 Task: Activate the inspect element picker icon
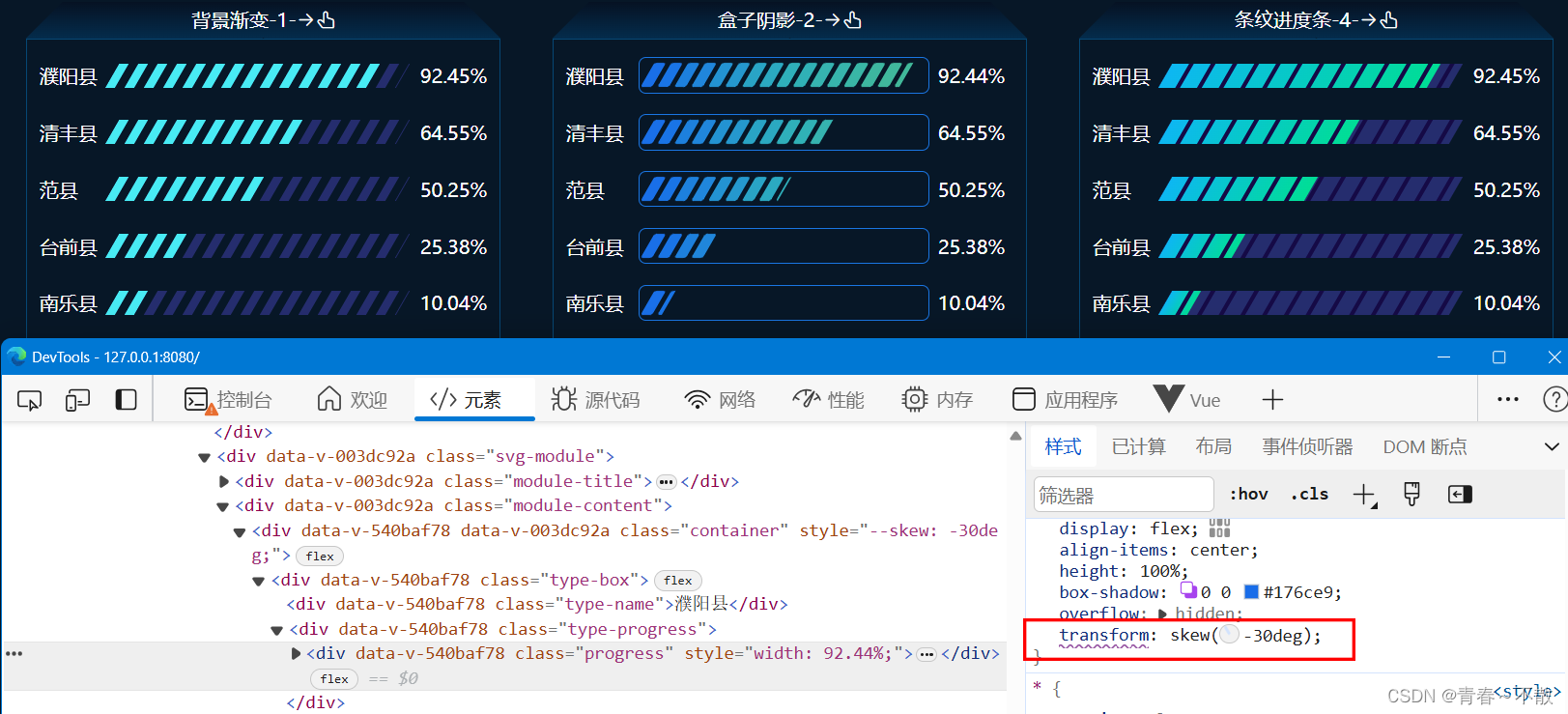click(x=30, y=400)
